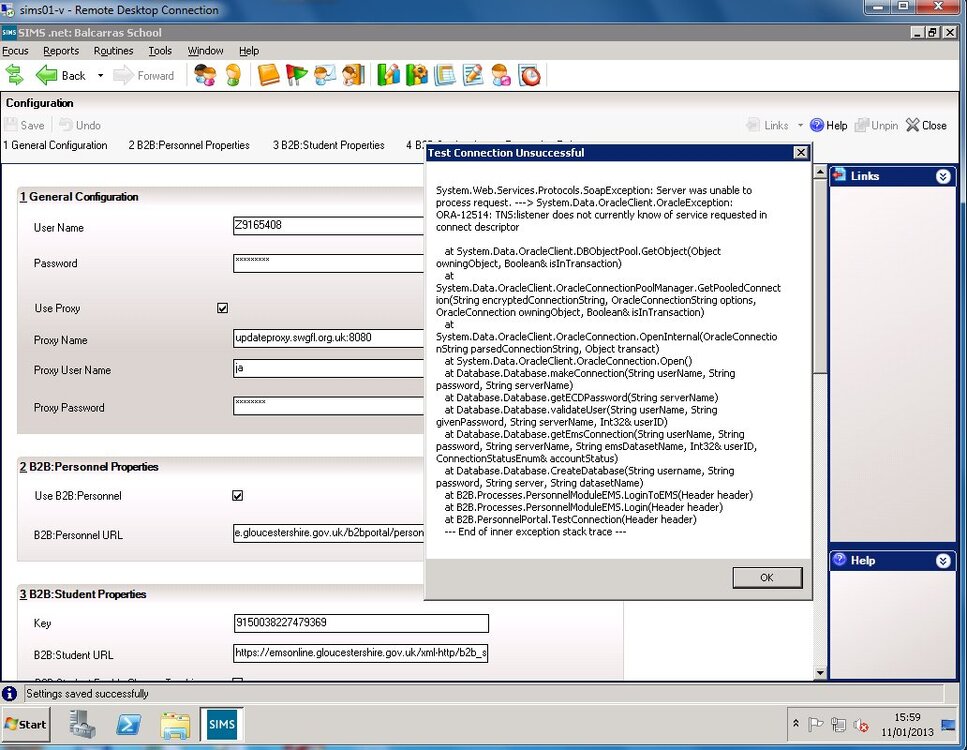
Task: Open Server Manager from the taskbar
Action: pyautogui.click(x=82, y=725)
